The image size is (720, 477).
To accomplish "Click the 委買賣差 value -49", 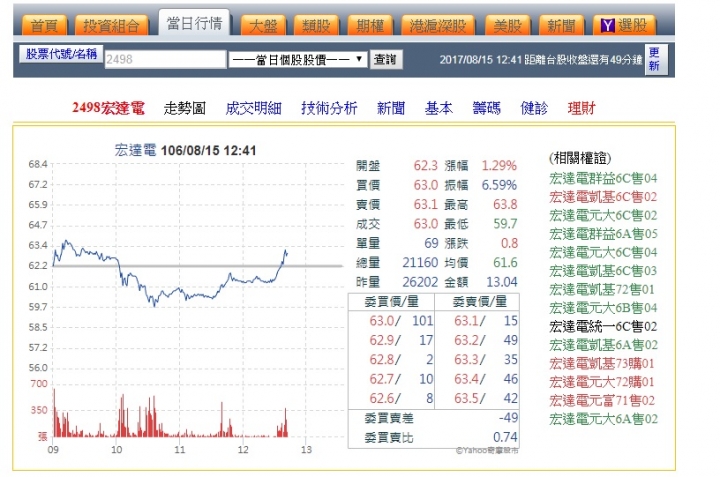I will tap(508, 418).
